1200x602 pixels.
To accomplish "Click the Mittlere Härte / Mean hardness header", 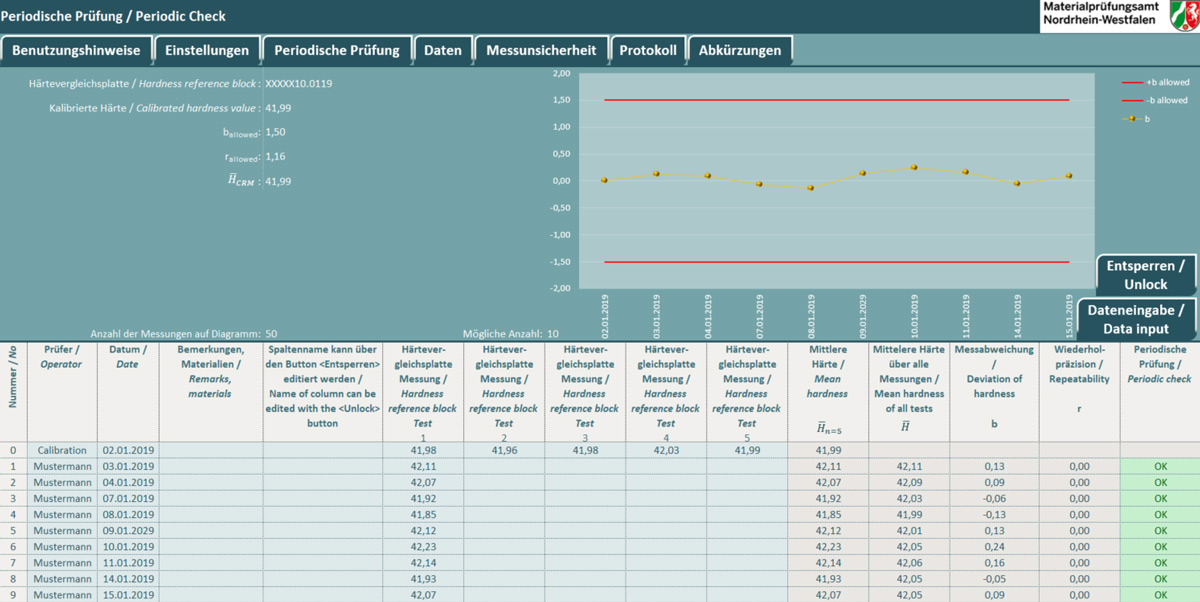I will (x=827, y=392).
